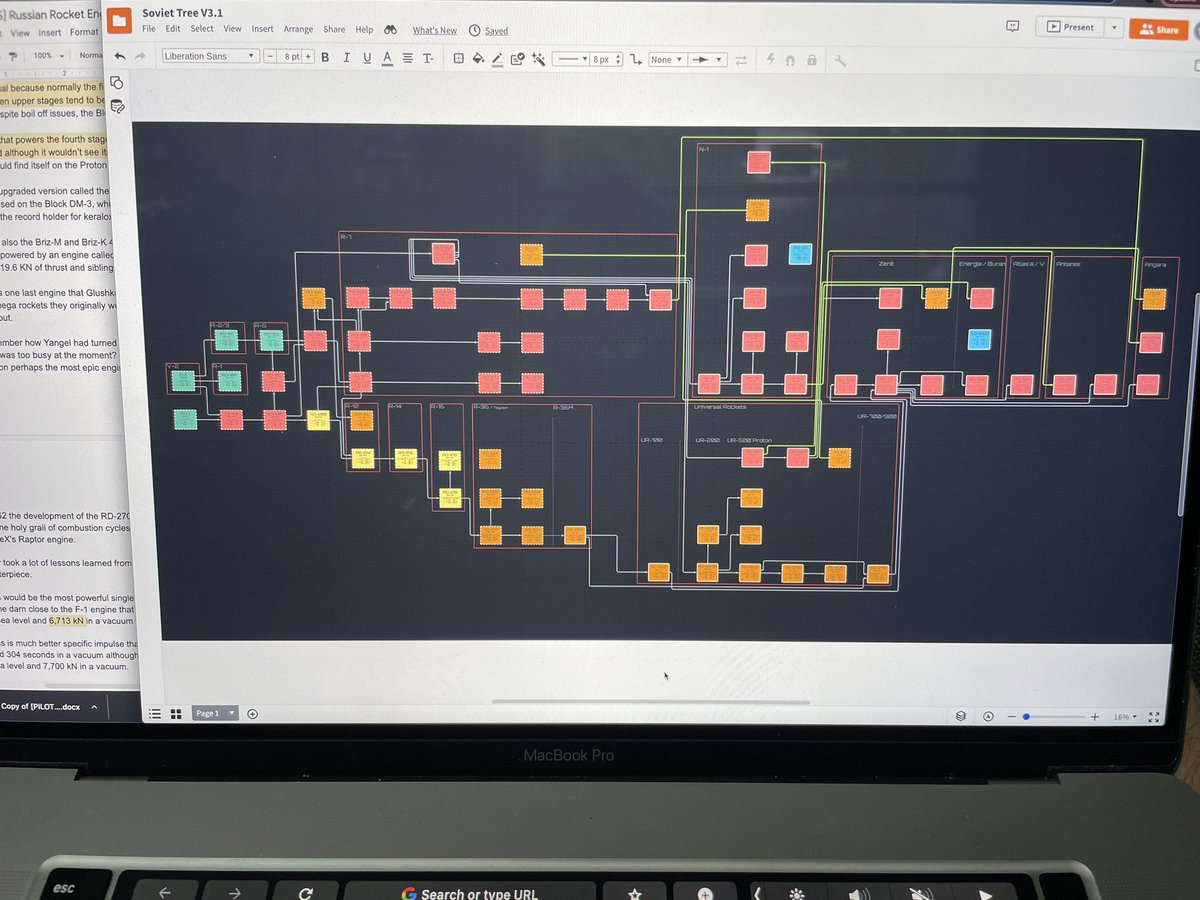1200x900 pixels.
Task: Open the What's New link
Action: pos(434,30)
